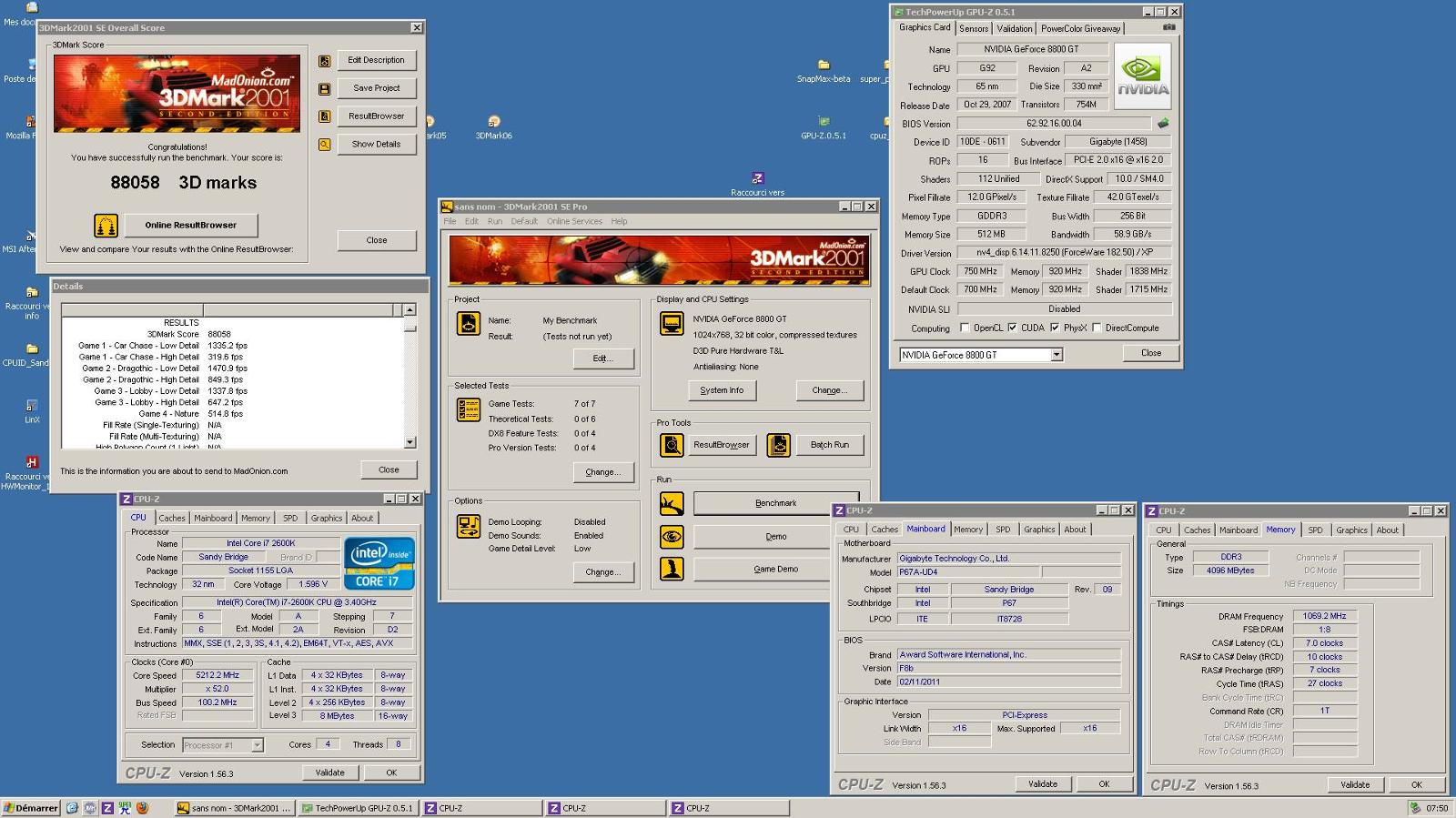This screenshot has height=818, width=1456.
Task: Switch to TechPowerUp GPU-Z taskbar item
Action: pyautogui.click(x=358, y=808)
